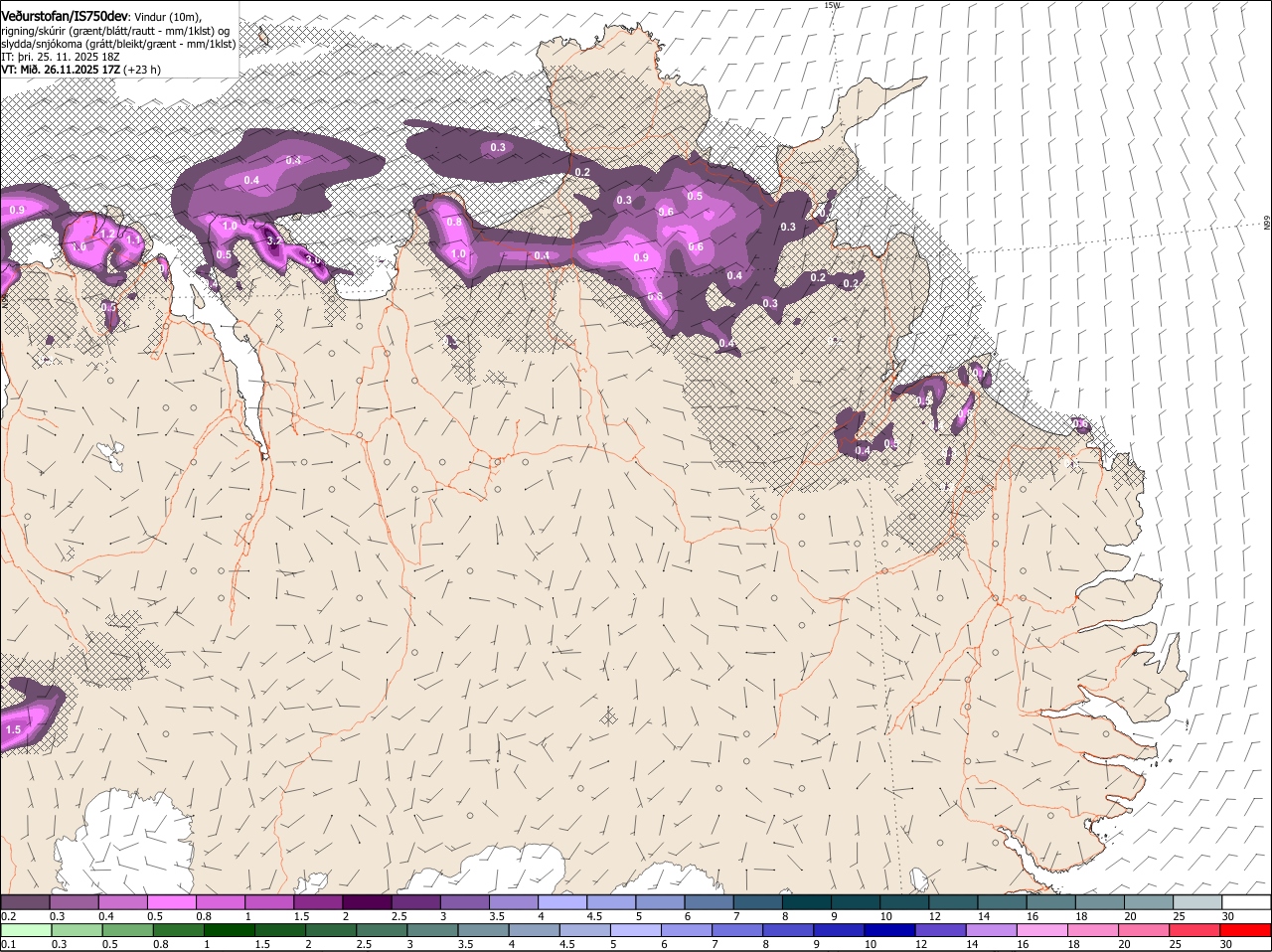Viewport: 1272px width, 952px height.
Task: Click the '(+23 h)' forecast offset text
Action: coord(141,70)
